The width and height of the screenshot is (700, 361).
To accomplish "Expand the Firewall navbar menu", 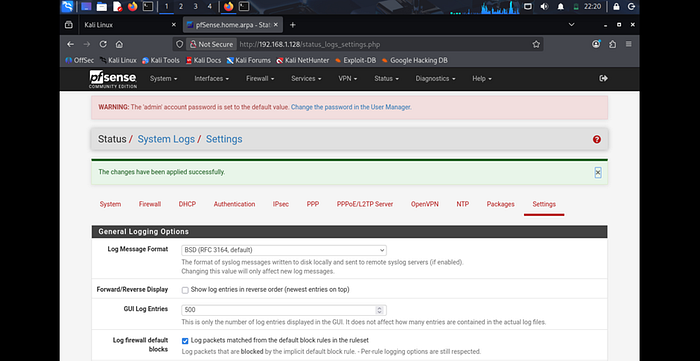I will 260,79.
